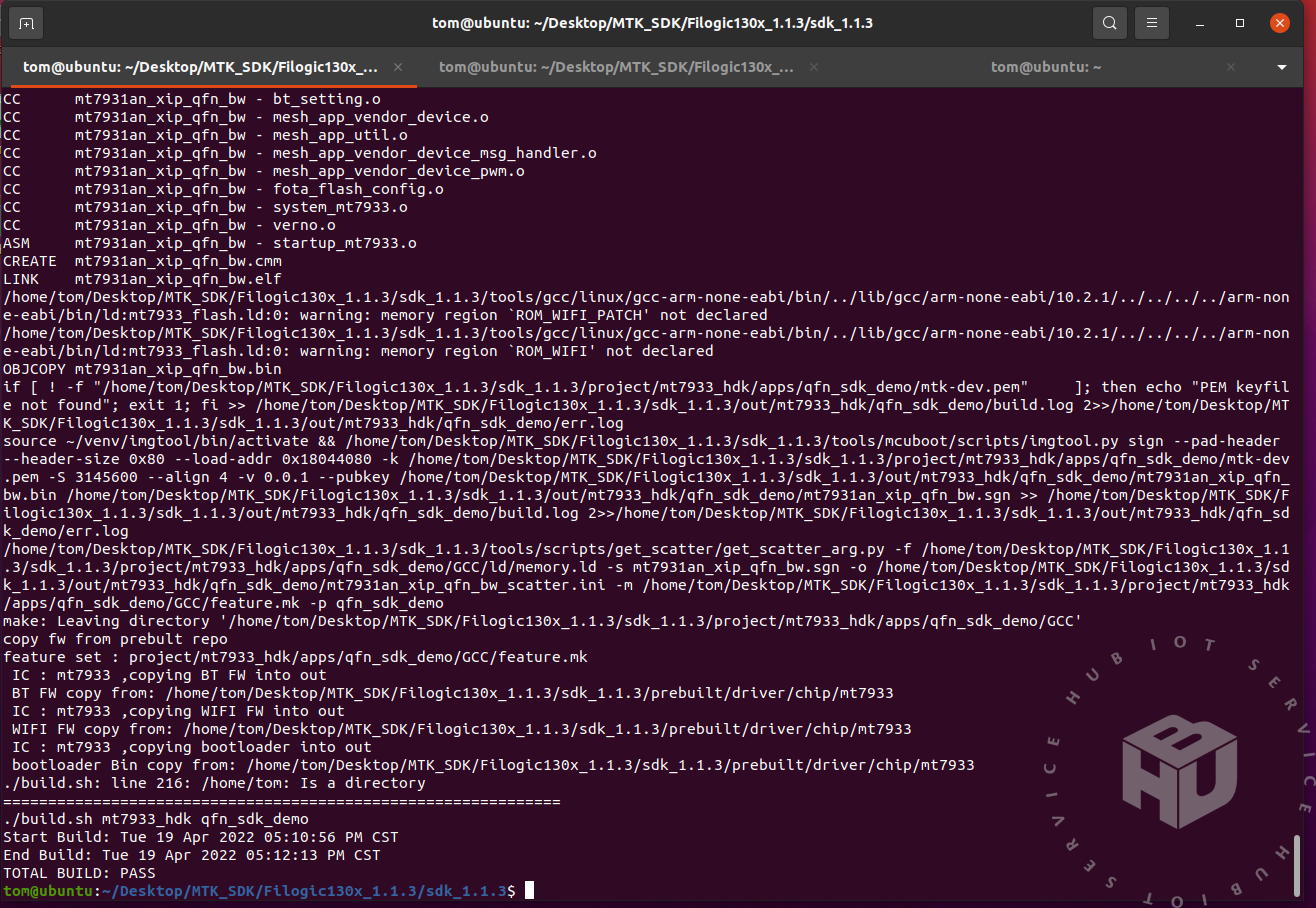Click 'copying BT FW into out' line
This screenshot has width=1316, height=908.
[x=169, y=675]
